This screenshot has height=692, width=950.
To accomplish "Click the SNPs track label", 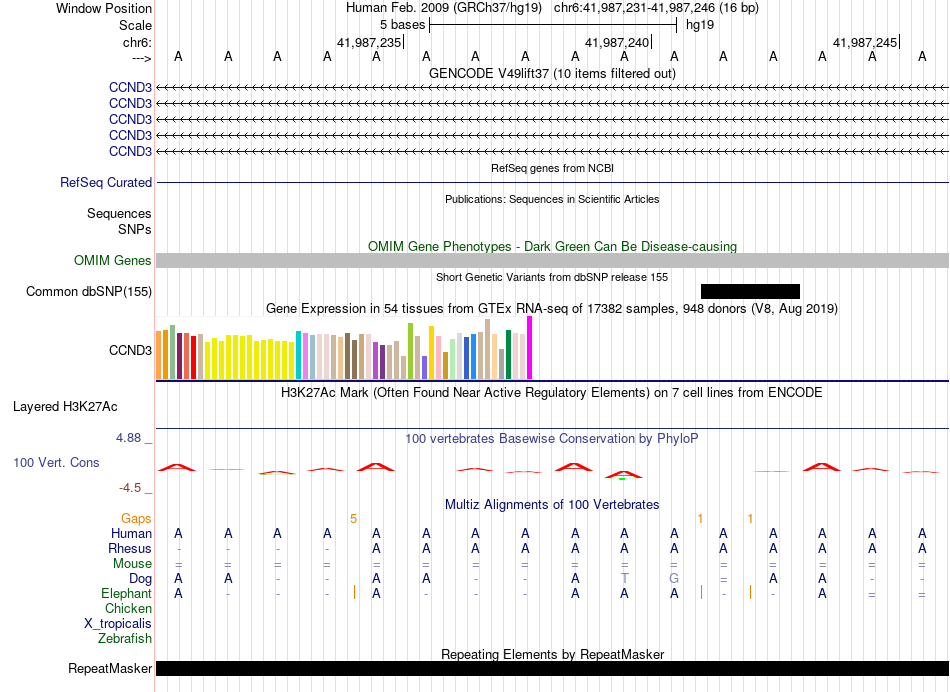I will (135, 230).
